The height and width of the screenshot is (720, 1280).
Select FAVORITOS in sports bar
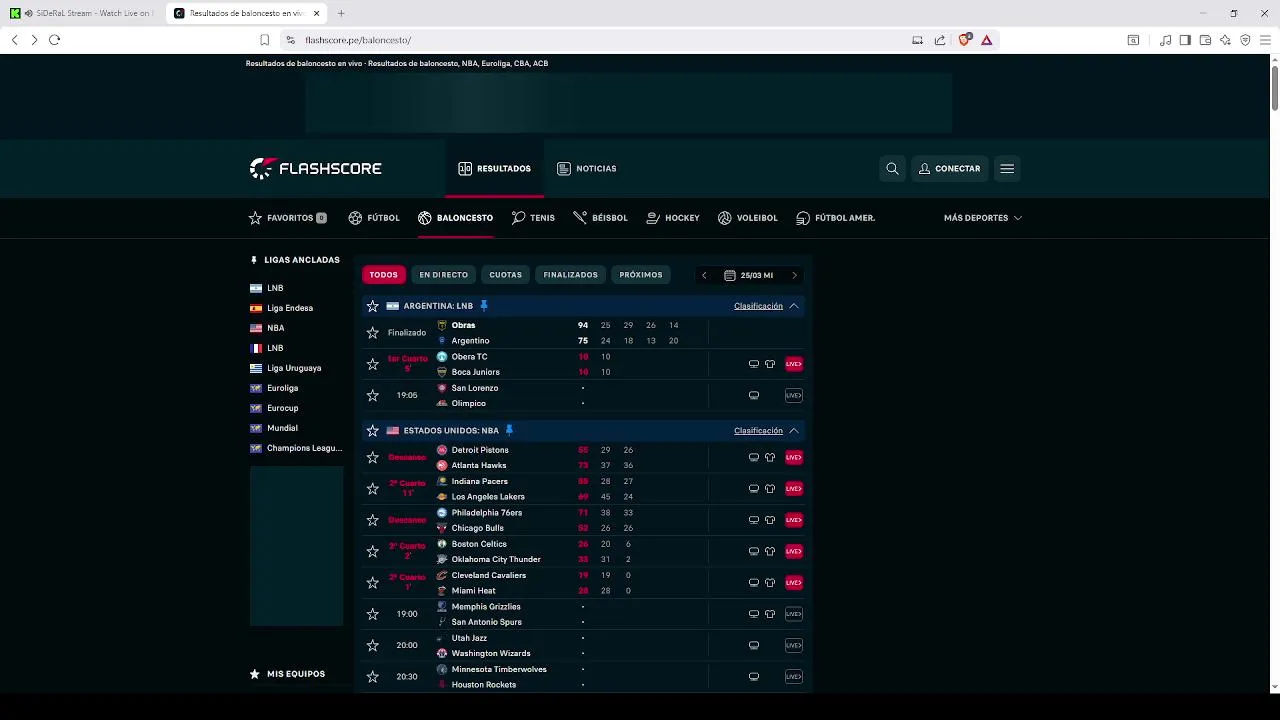coord(288,218)
